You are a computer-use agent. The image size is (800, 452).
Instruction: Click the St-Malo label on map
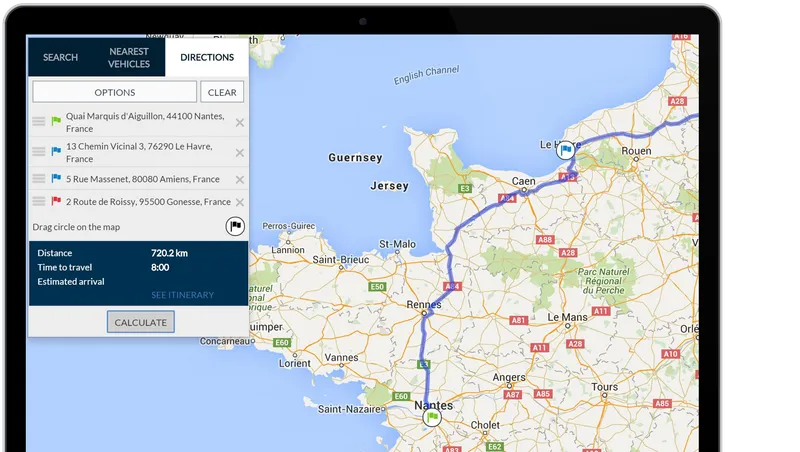point(397,244)
